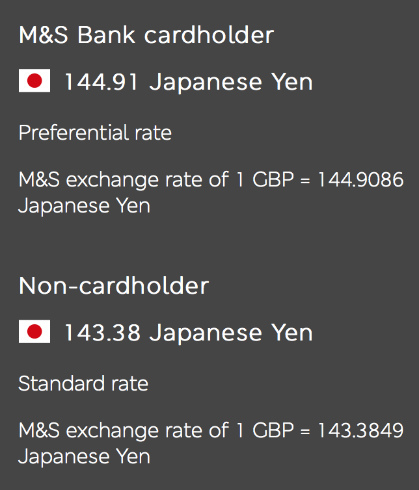
Task: Click the Japan flag beside 143.38 Japanese Yen
Action: (34, 332)
